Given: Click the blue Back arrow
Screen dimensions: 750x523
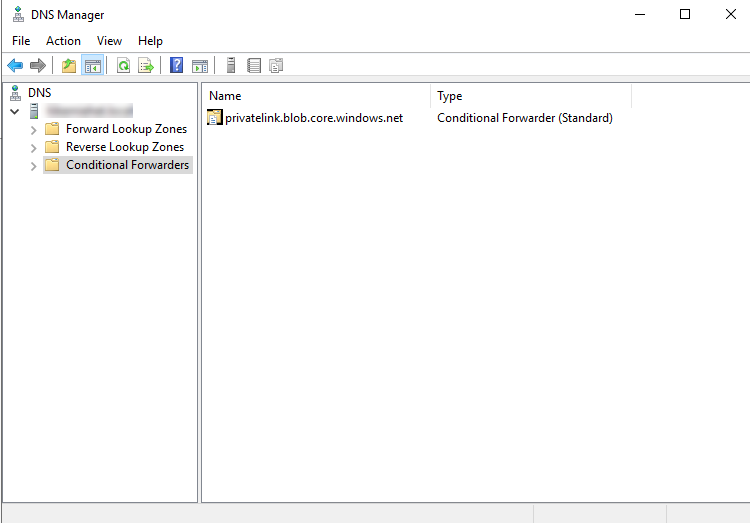Looking at the screenshot, I should click(x=15, y=65).
